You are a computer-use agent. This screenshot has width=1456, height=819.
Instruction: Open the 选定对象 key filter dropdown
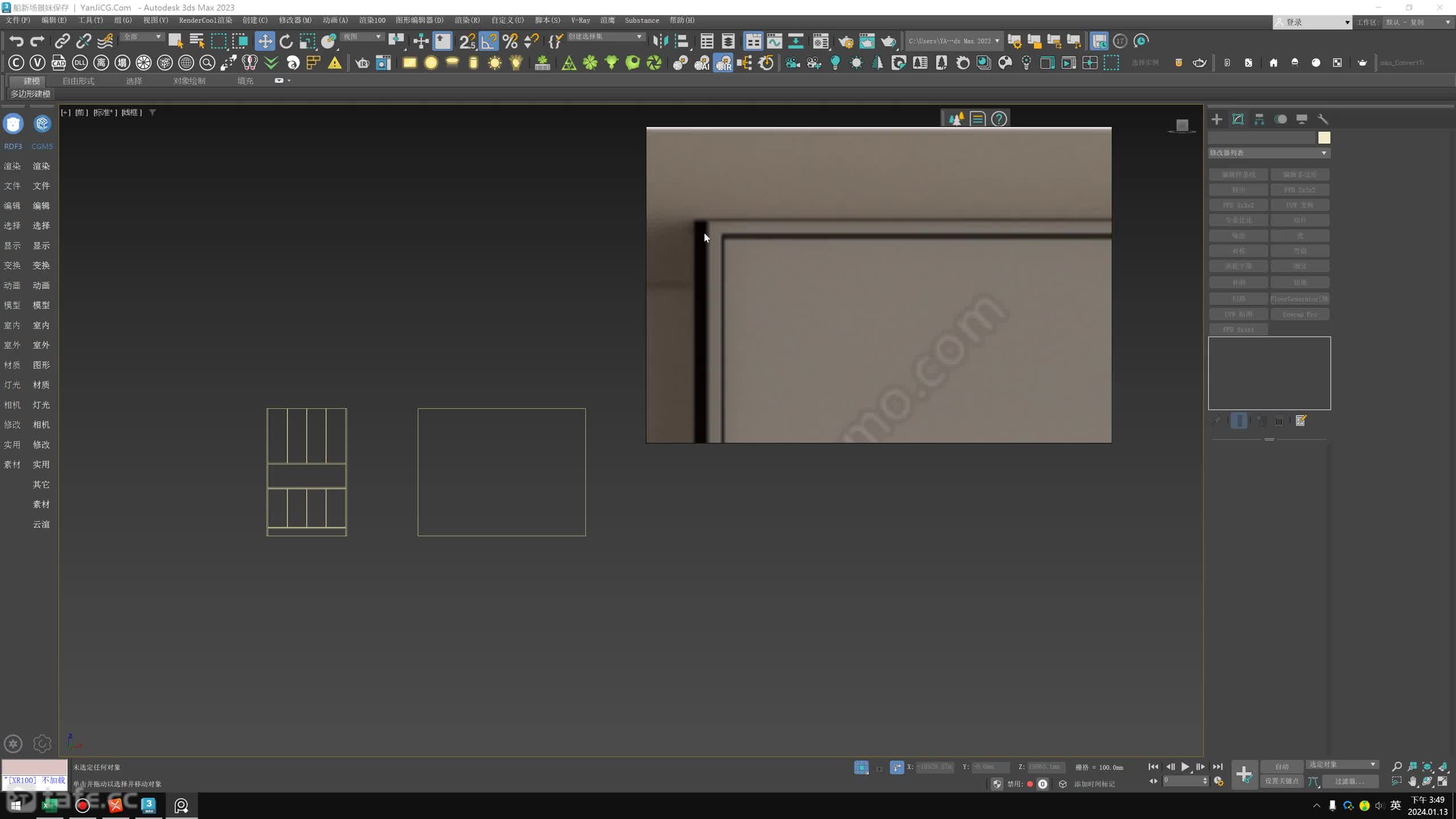1342,764
